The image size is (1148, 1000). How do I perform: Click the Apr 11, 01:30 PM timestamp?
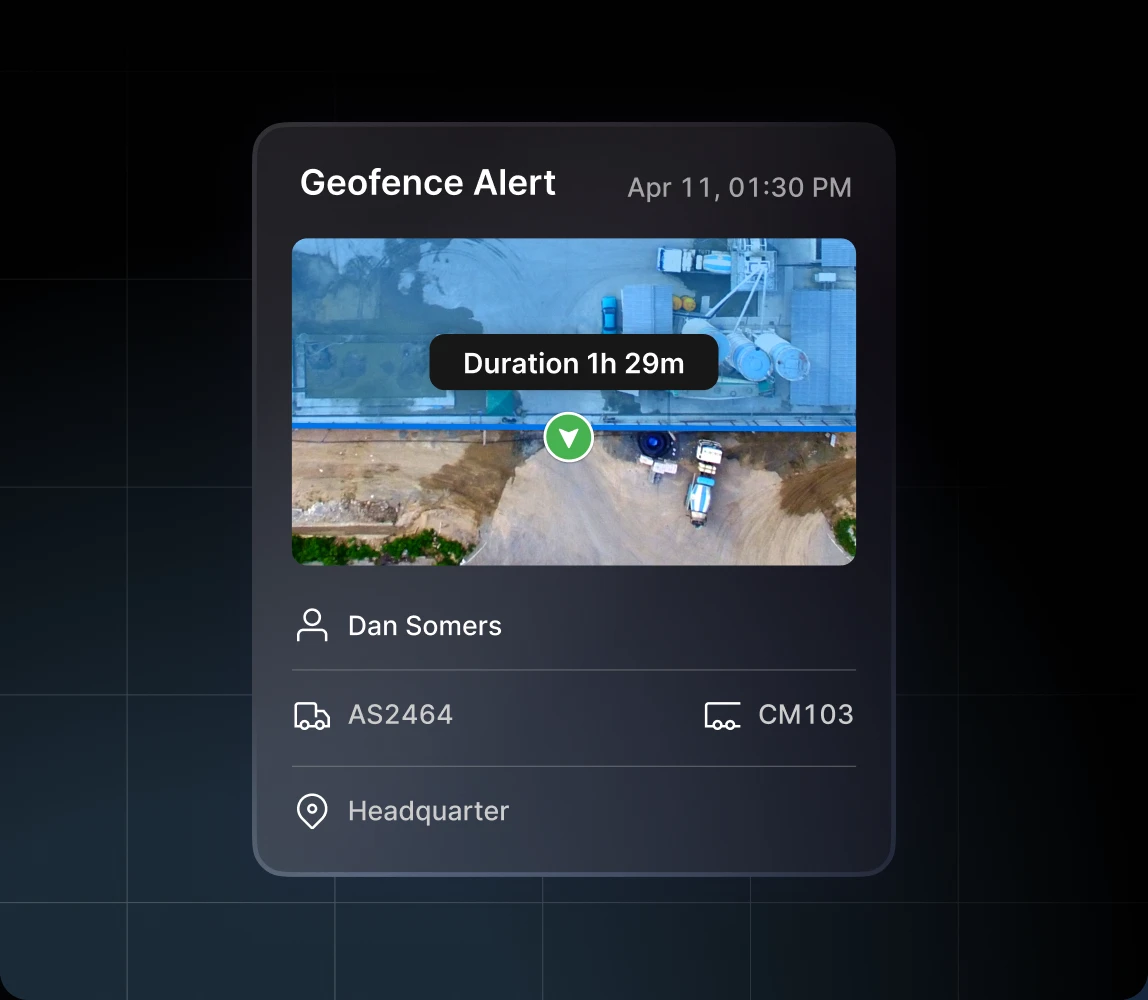(x=739, y=188)
